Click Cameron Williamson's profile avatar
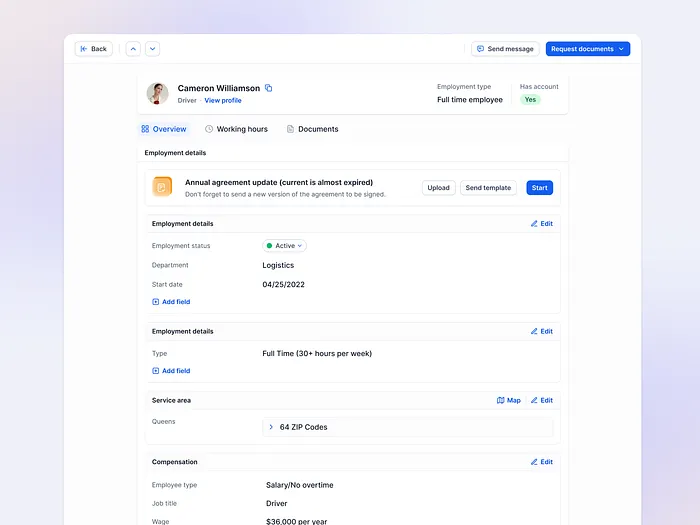 [158, 93]
